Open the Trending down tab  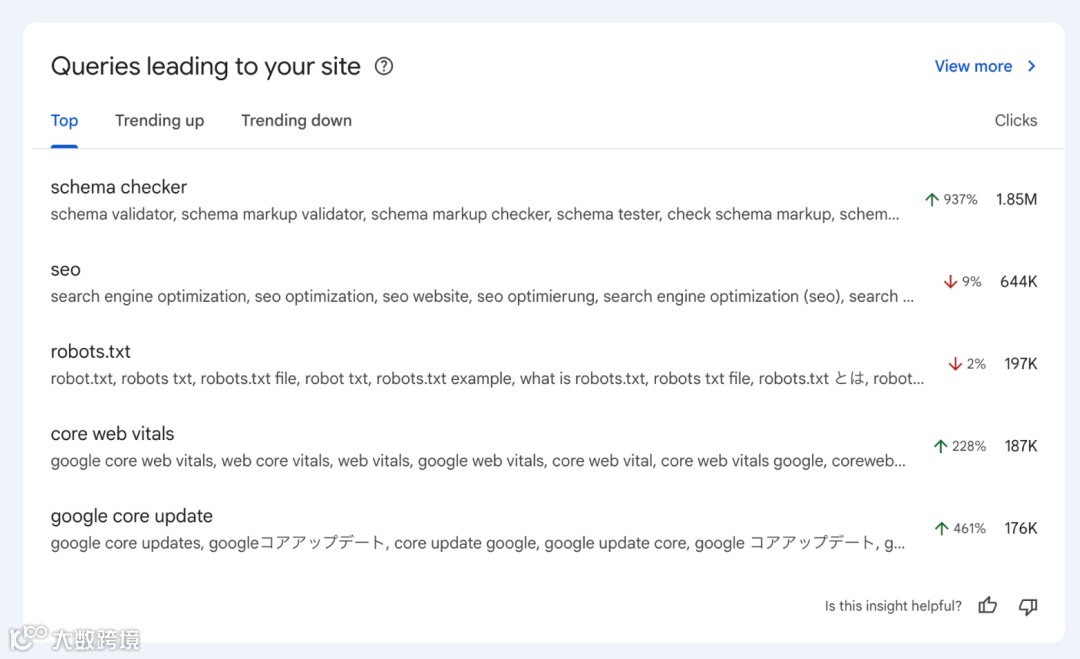tap(296, 121)
